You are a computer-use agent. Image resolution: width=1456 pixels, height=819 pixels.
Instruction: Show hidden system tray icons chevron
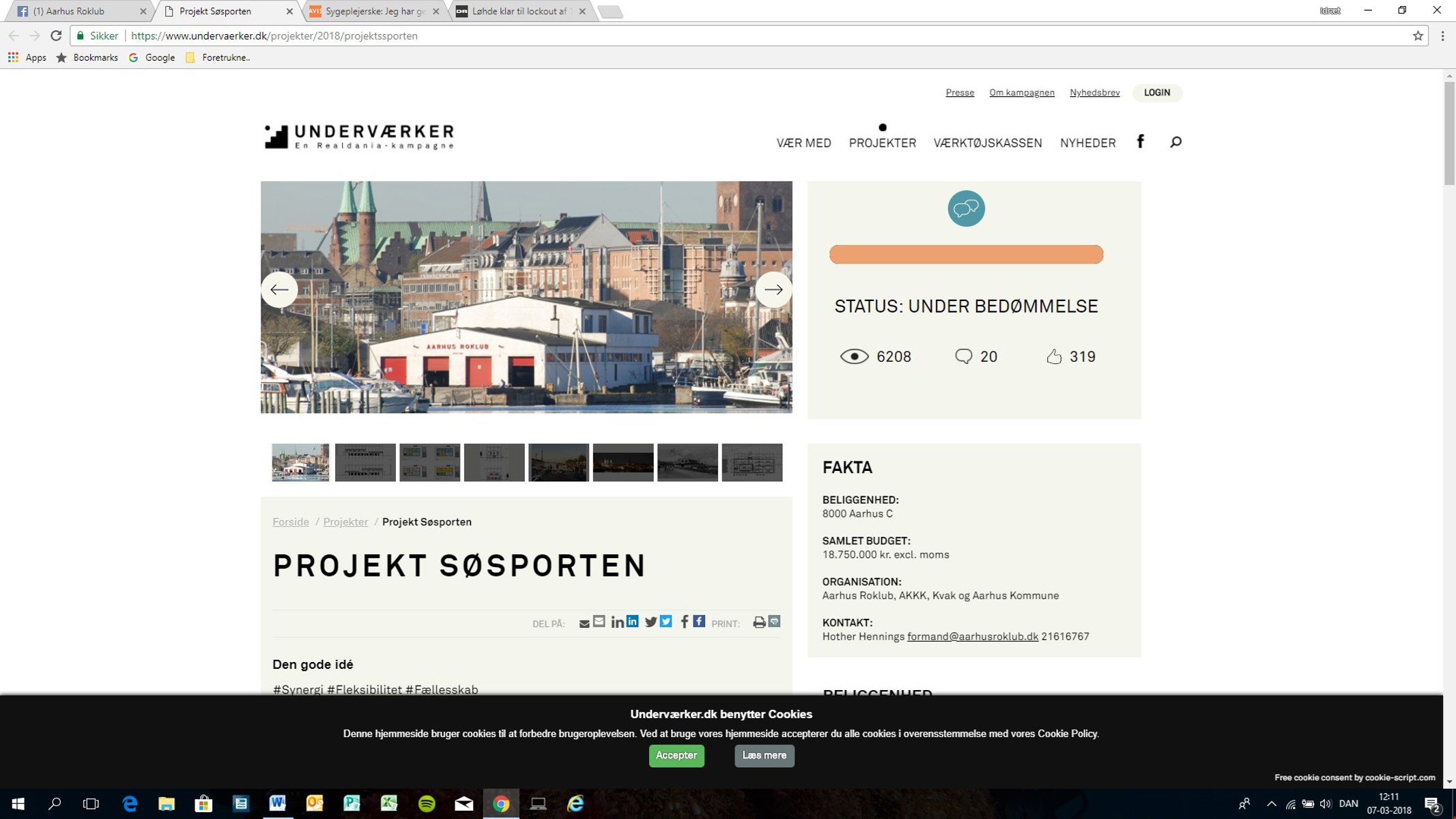click(1271, 803)
